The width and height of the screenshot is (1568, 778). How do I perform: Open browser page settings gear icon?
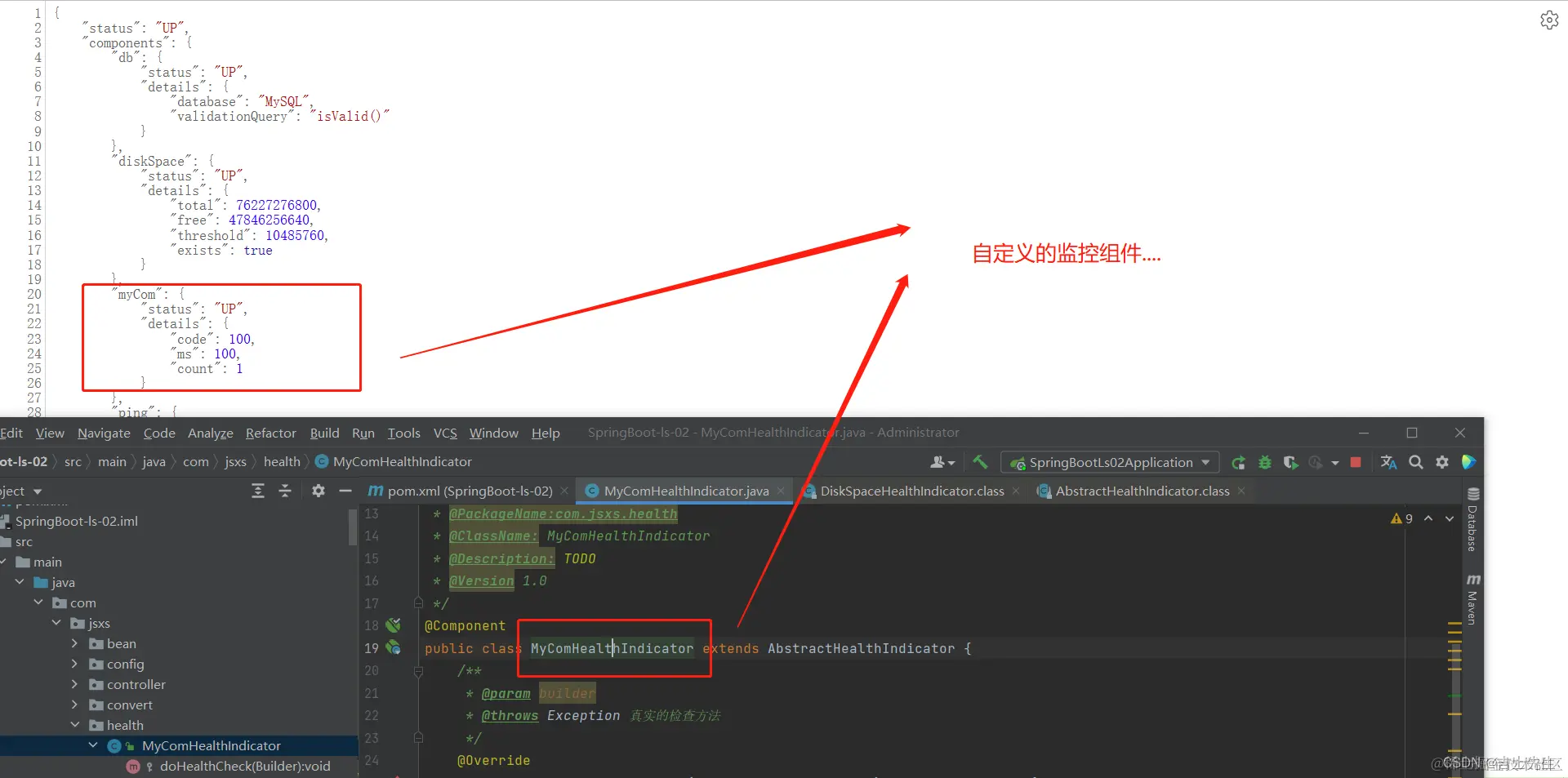(x=1549, y=20)
